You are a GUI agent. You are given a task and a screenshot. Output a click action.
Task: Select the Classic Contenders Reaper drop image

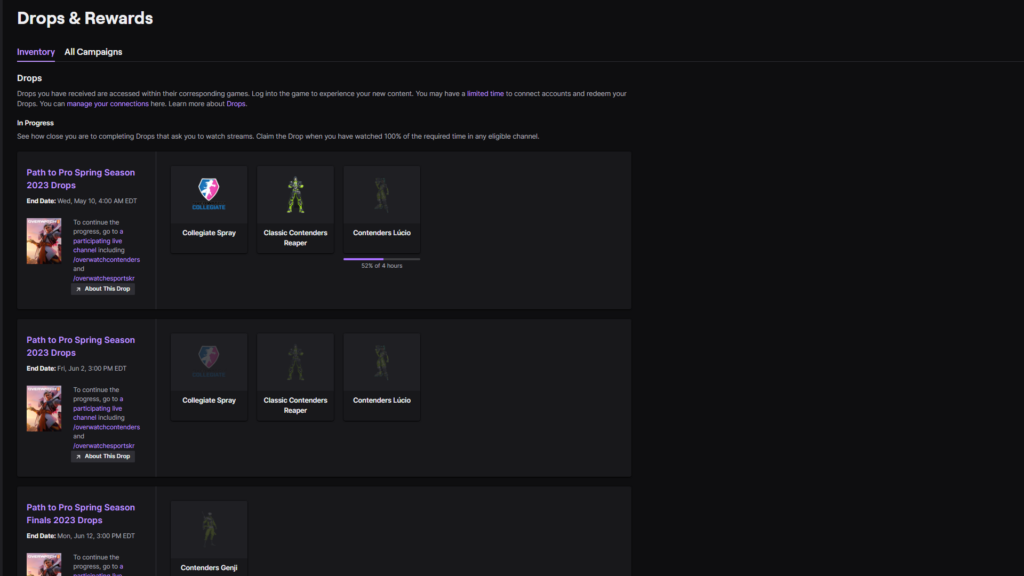click(295, 194)
